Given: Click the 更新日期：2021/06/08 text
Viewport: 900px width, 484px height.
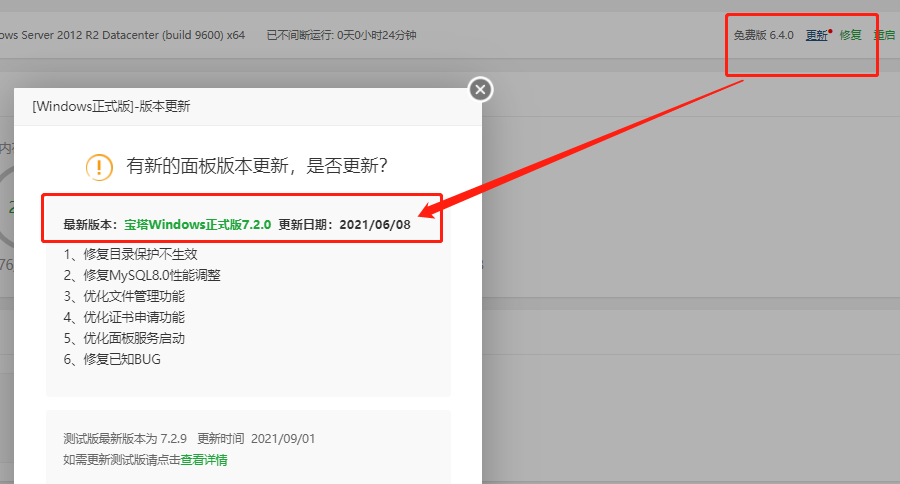Looking at the screenshot, I should [344, 224].
